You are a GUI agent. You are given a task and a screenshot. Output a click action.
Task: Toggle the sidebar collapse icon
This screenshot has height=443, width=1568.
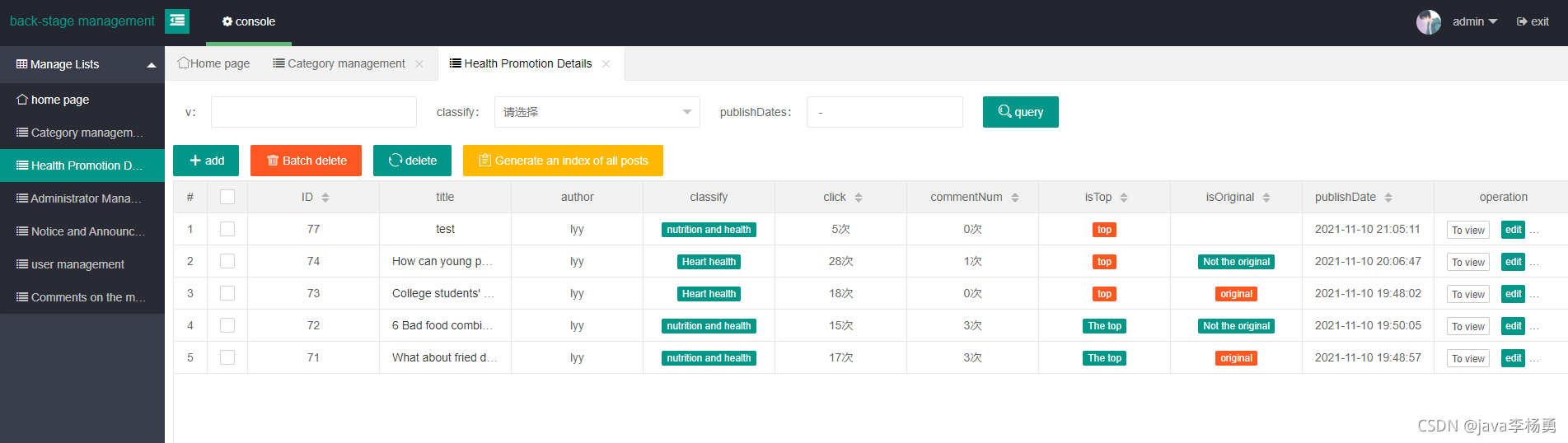[177, 21]
